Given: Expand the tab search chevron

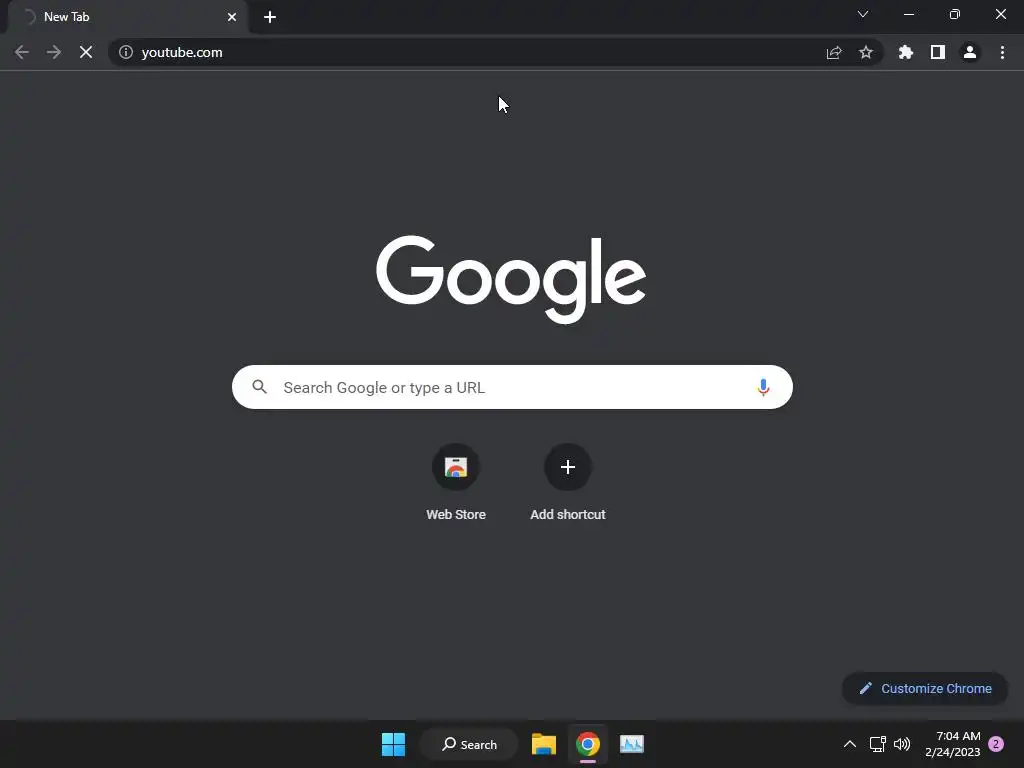Looking at the screenshot, I should pos(863,14).
